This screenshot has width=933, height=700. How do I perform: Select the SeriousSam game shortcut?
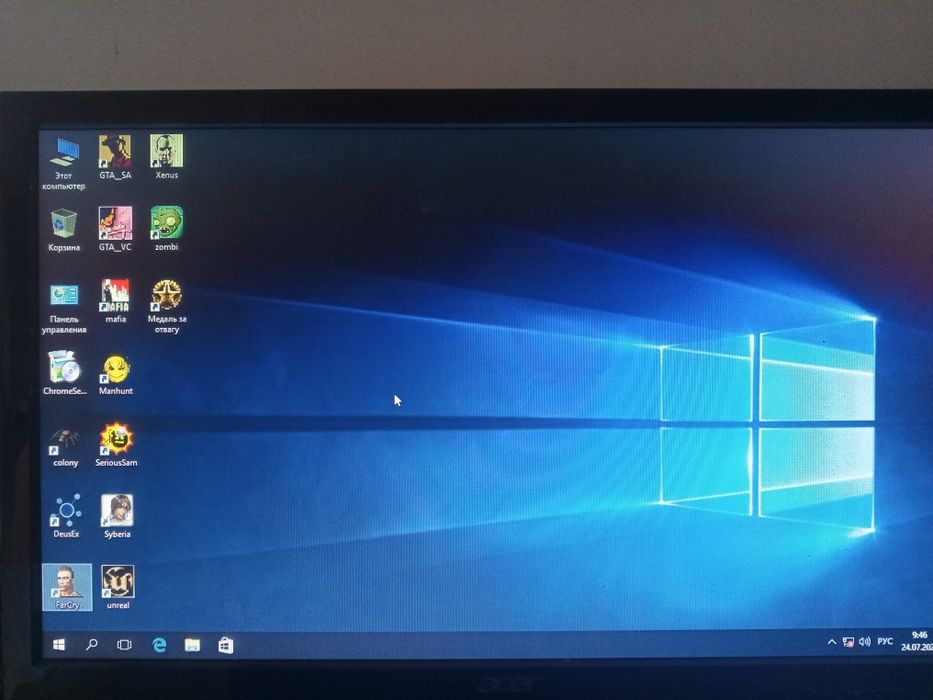coord(116,444)
